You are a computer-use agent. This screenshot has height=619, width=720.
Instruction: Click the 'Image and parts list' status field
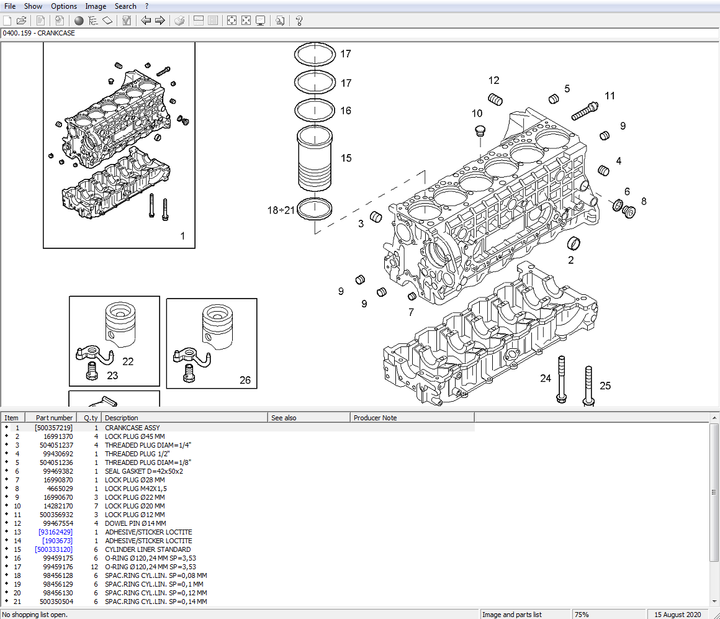point(523,614)
